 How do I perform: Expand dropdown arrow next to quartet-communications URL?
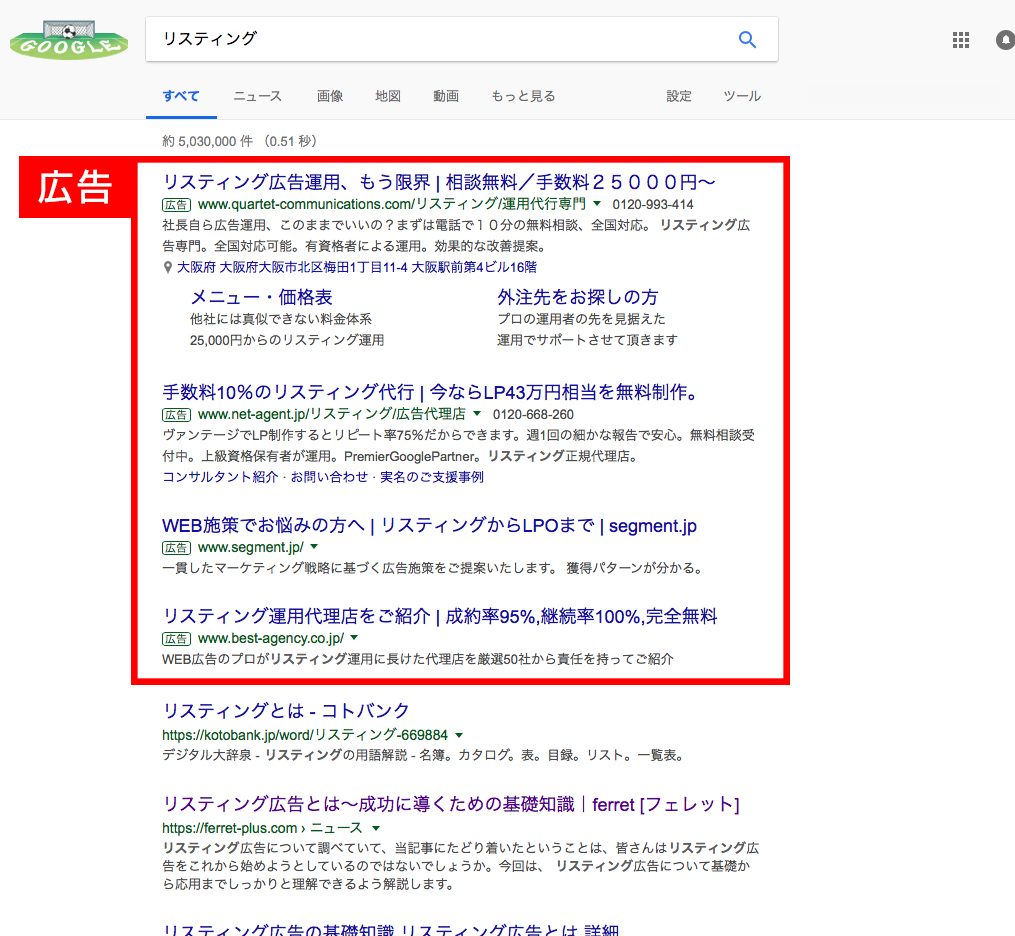coord(597,204)
